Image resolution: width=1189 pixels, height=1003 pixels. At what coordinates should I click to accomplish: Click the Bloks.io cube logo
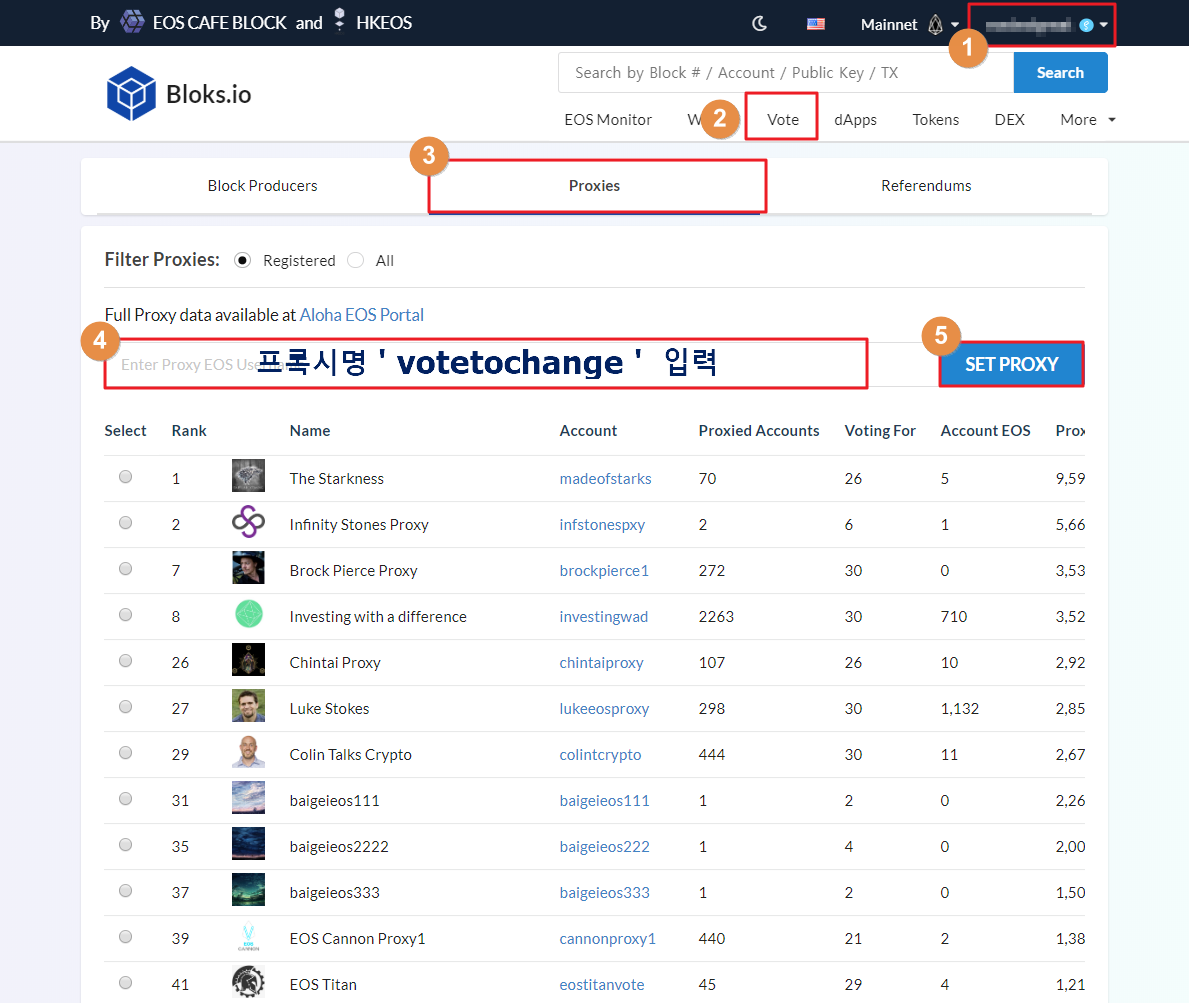point(131,94)
